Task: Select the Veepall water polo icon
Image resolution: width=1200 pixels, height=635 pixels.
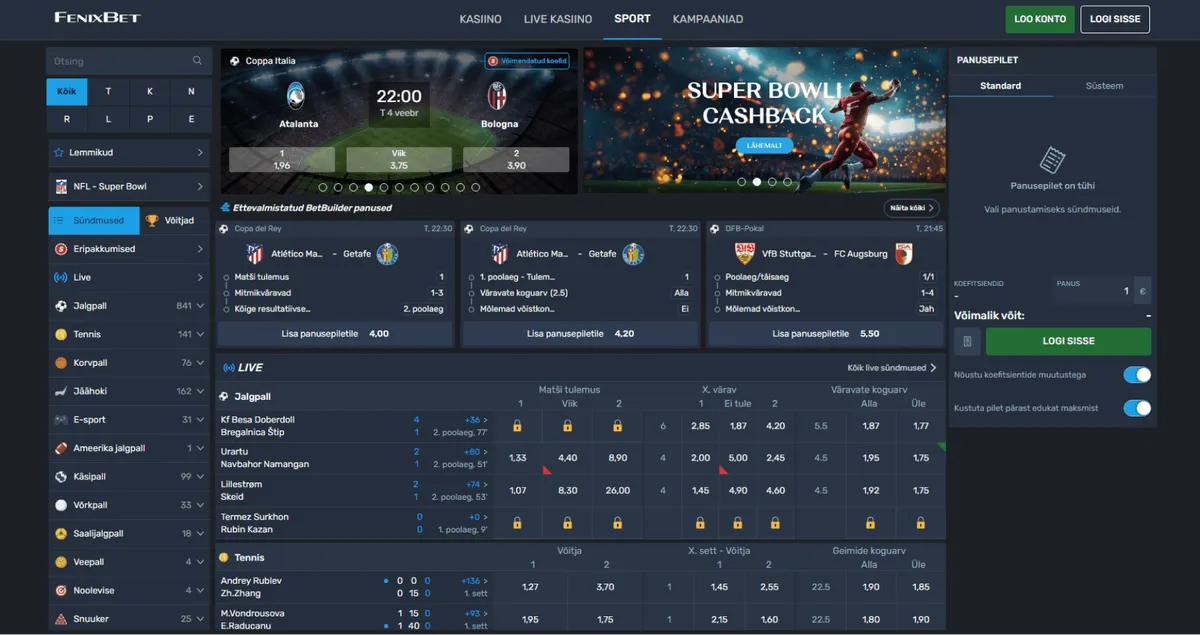Action: [61, 562]
